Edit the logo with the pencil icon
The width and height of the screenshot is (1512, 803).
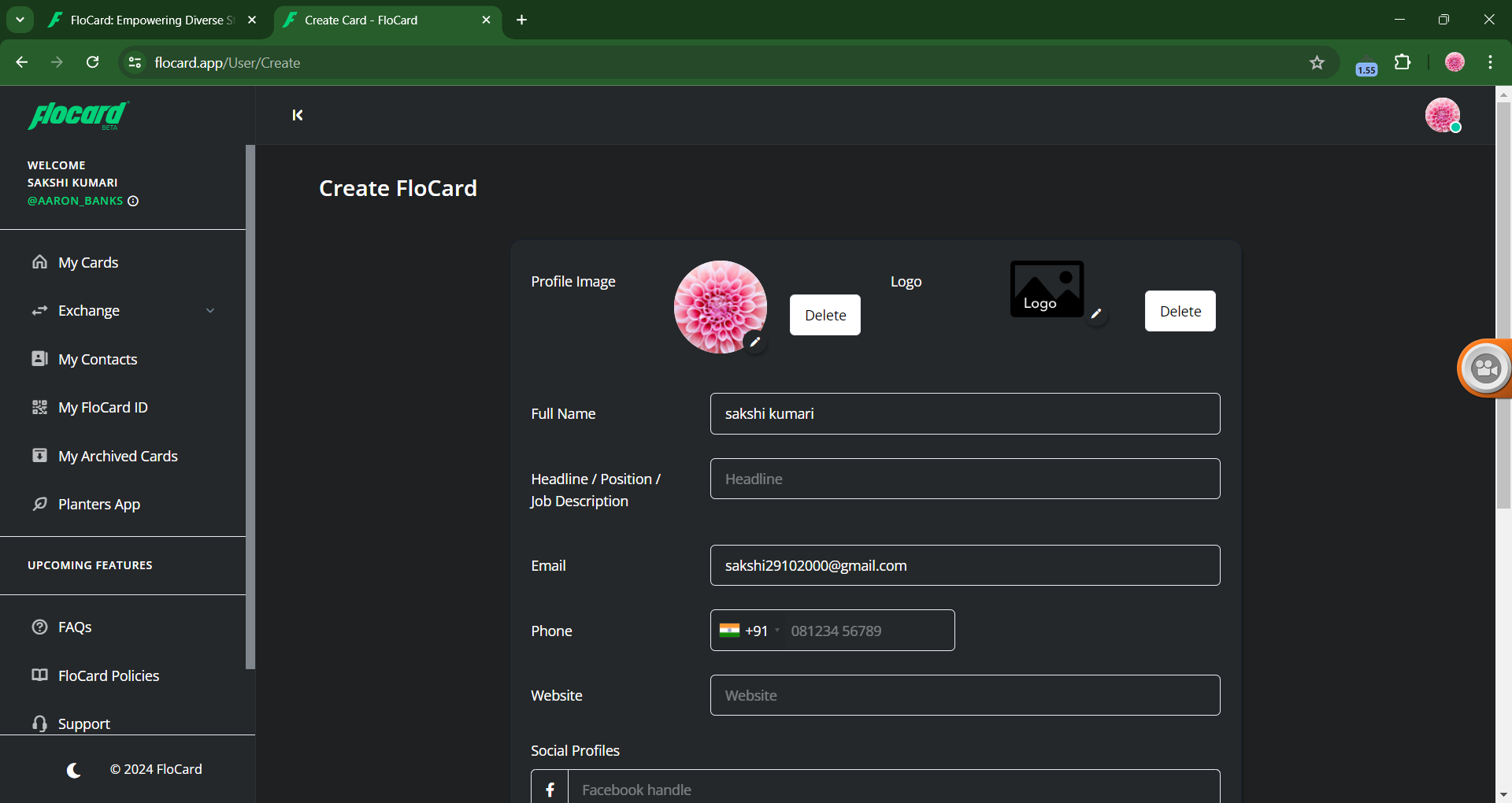pos(1095,313)
